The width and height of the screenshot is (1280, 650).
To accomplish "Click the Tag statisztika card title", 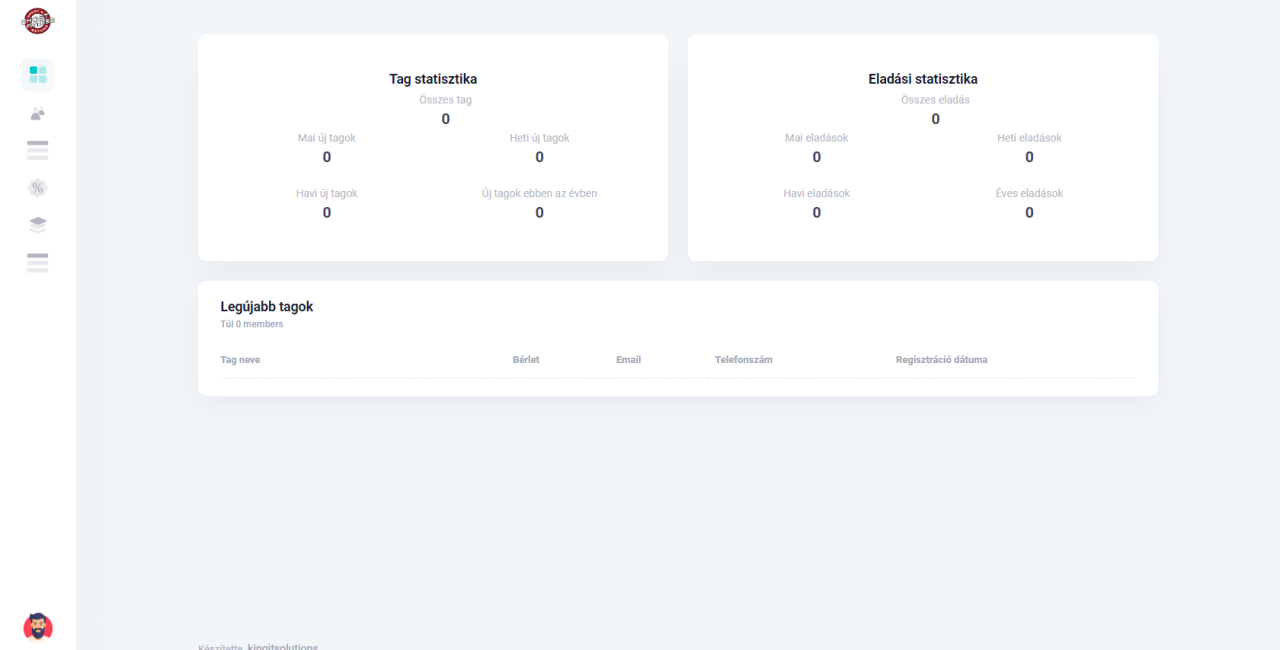I will coord(433,78).
